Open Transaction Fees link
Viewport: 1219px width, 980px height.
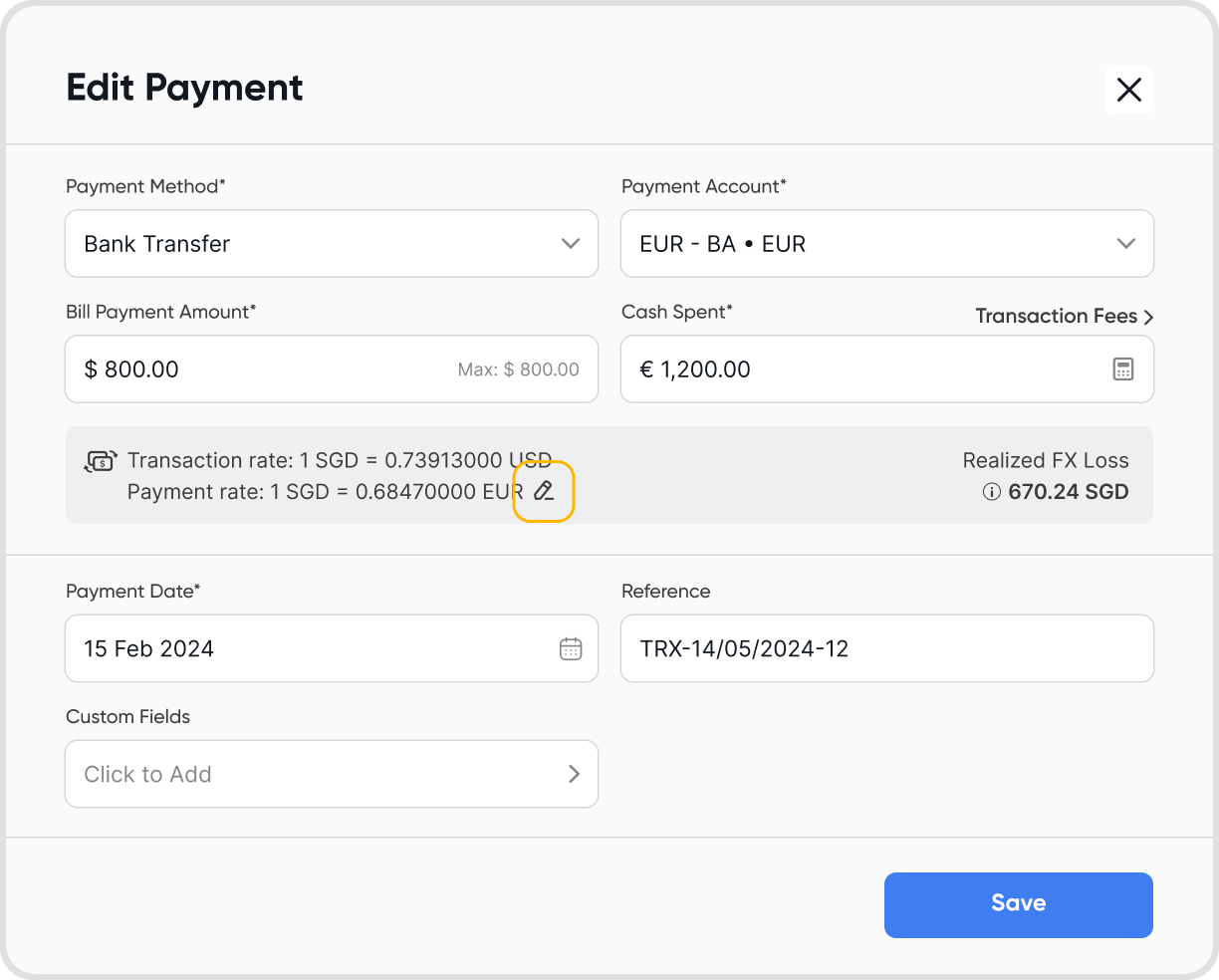[x=1056, y=317]
